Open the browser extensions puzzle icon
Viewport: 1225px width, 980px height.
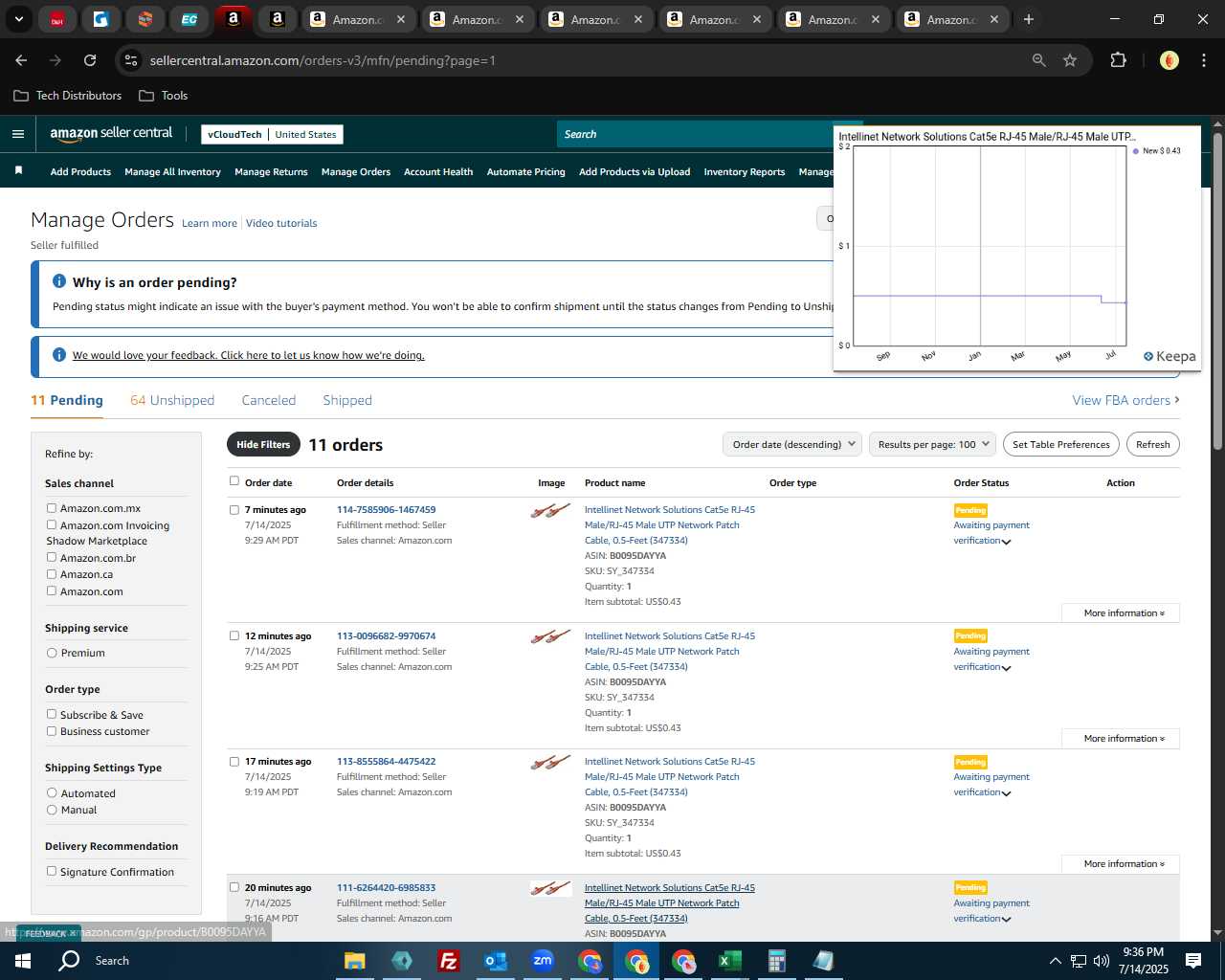pos(1118,60)
